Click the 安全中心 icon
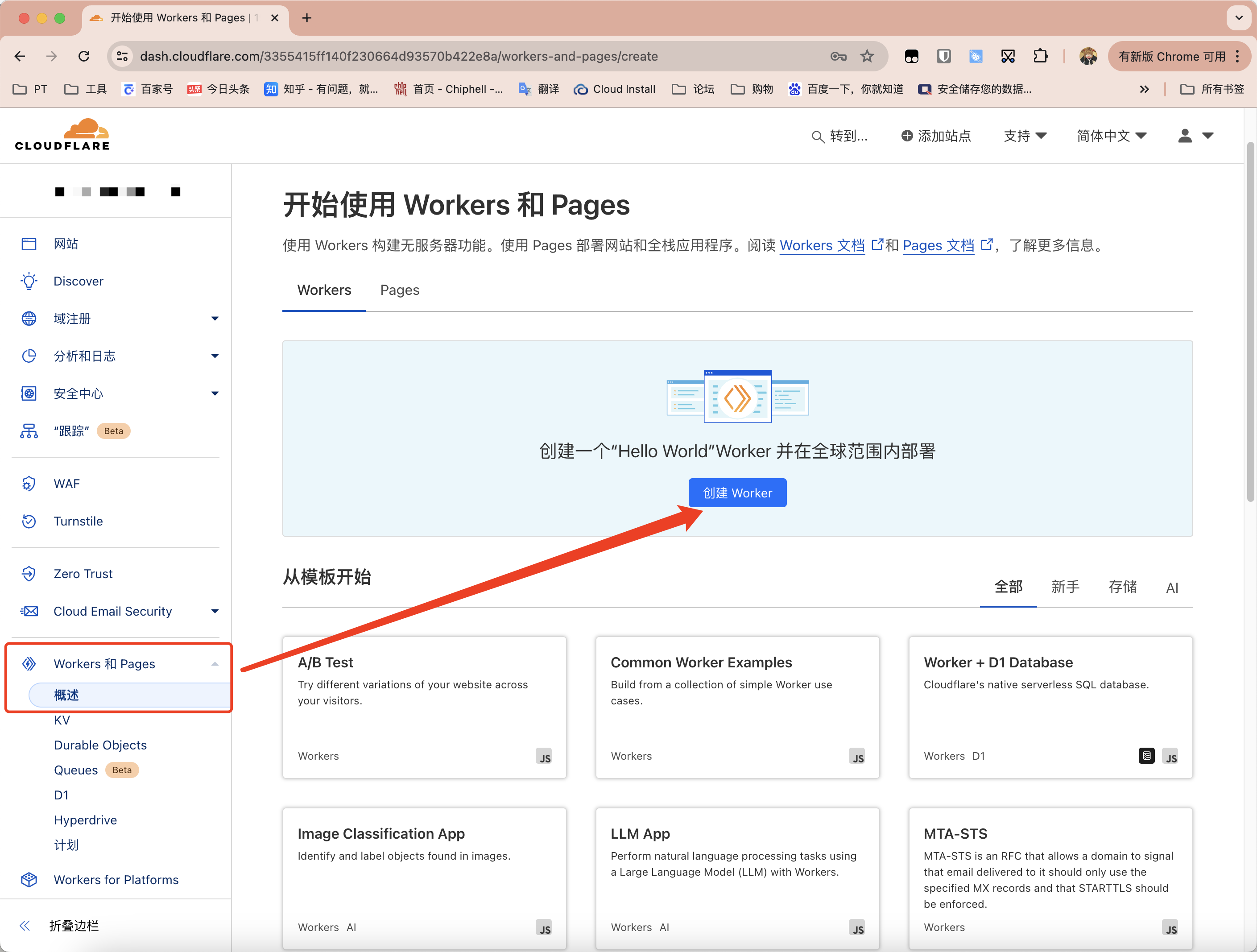The image size is (1257, 952). (29, 393)
